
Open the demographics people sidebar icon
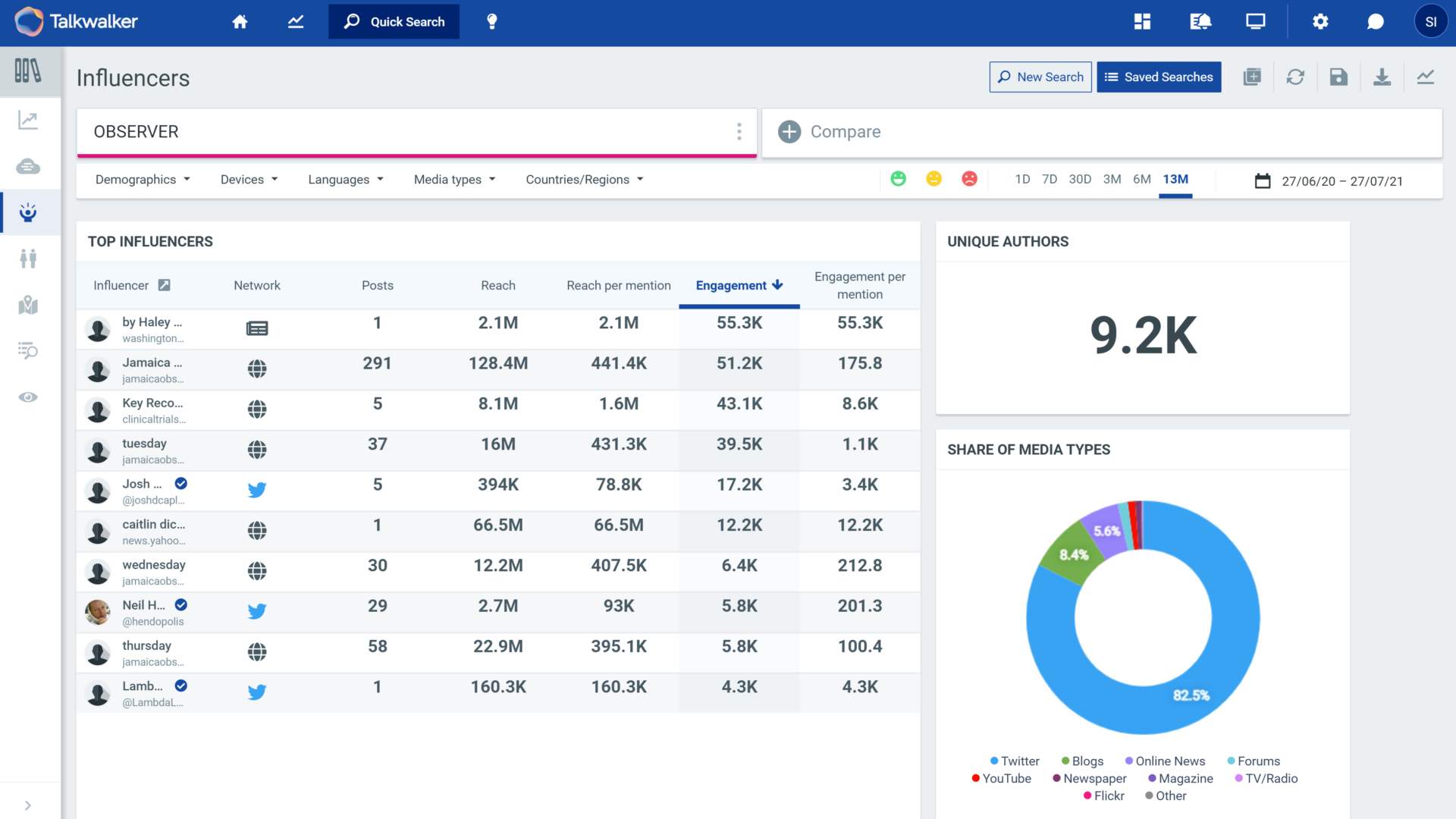pos(28,259)
